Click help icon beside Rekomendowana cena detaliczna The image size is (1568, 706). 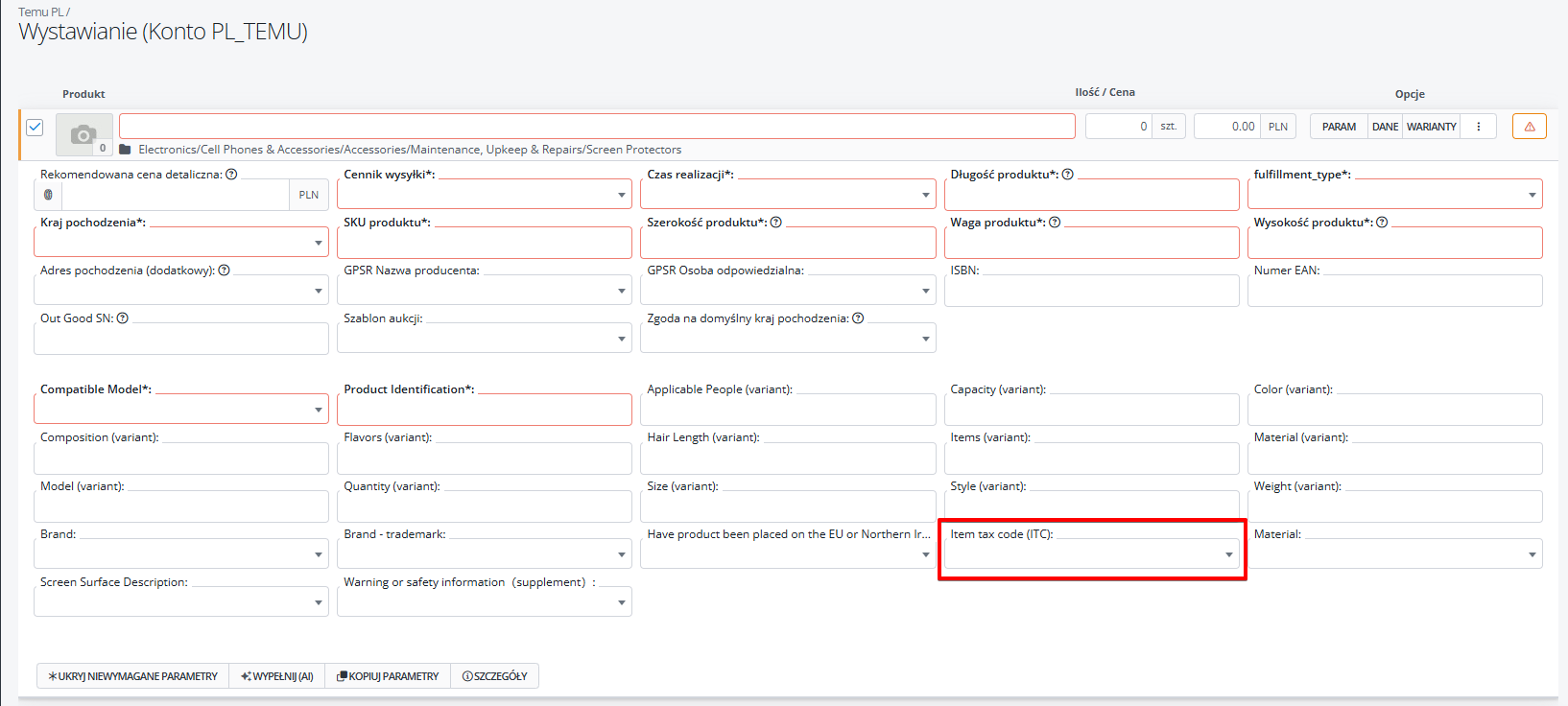coord(231,175)
